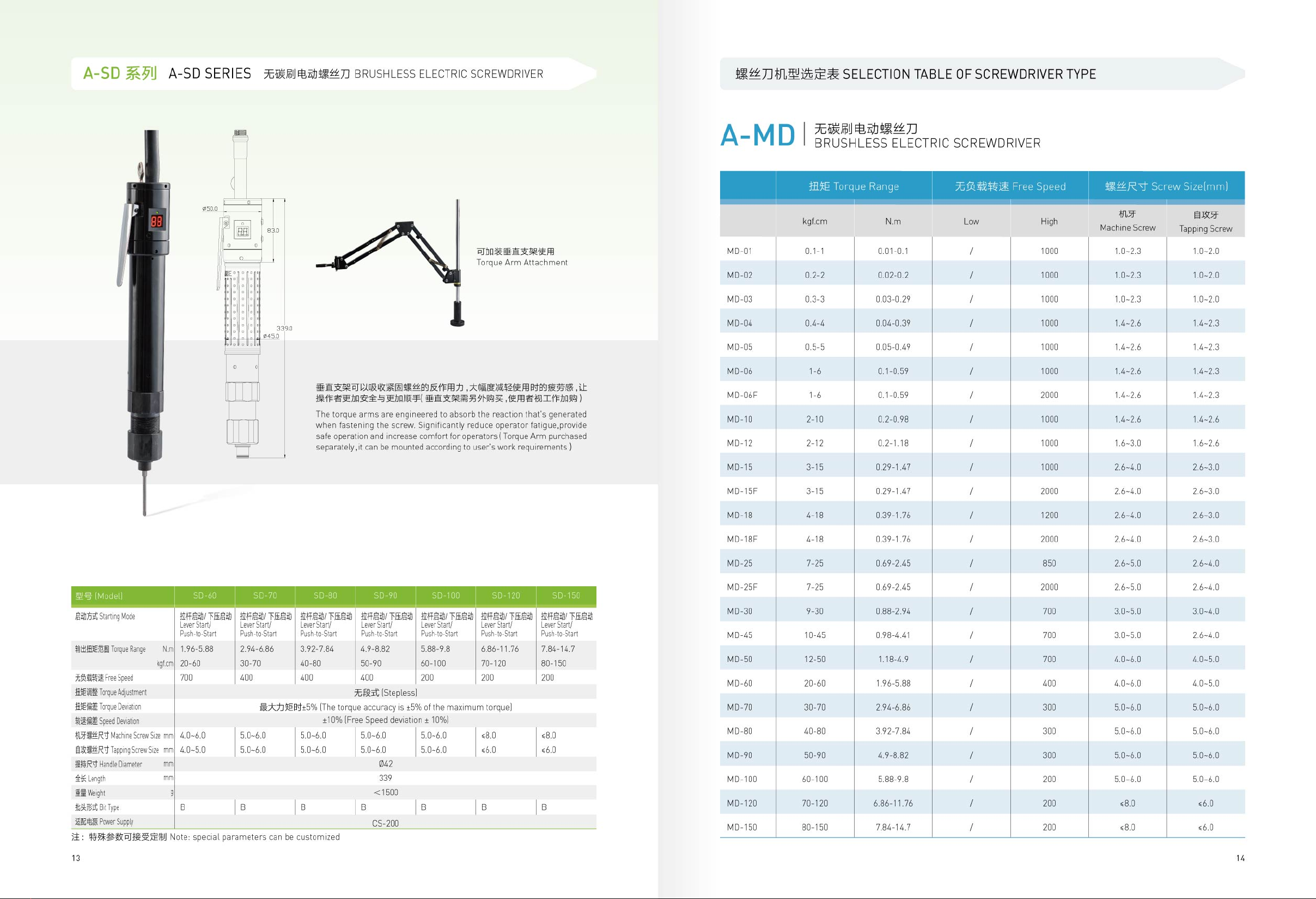The width and height of the screenshot is (1316, 899).
Task: Click page number 14
Action: pos(1240,858)
